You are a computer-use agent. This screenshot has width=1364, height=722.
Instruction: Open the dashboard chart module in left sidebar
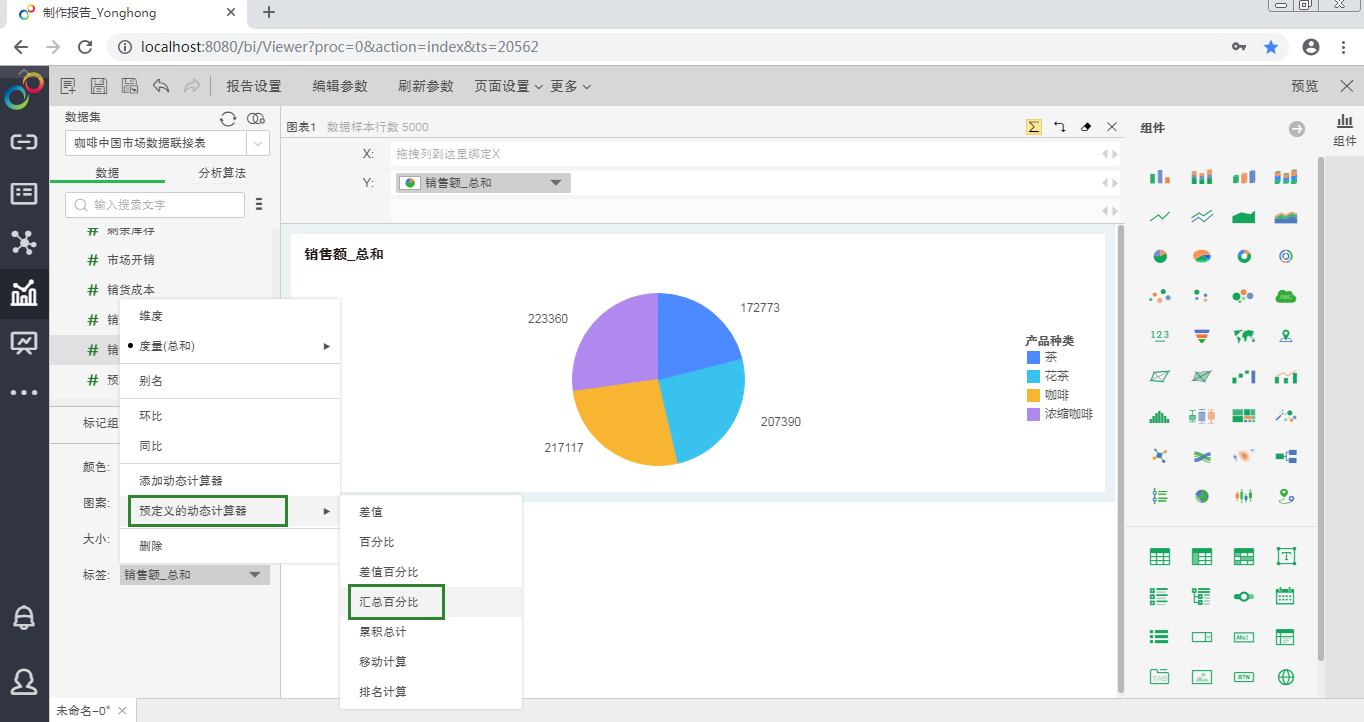tap(24, 292)
